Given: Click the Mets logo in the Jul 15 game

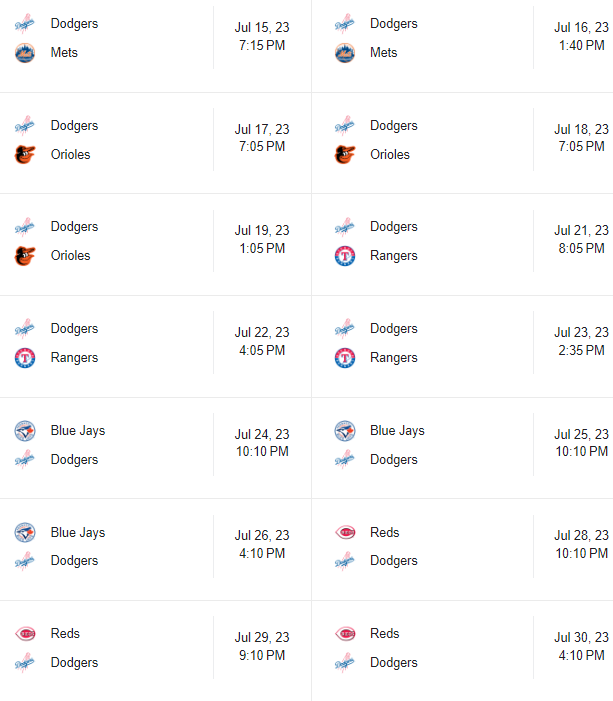Looking at the screenshot, I should point(25,53).
